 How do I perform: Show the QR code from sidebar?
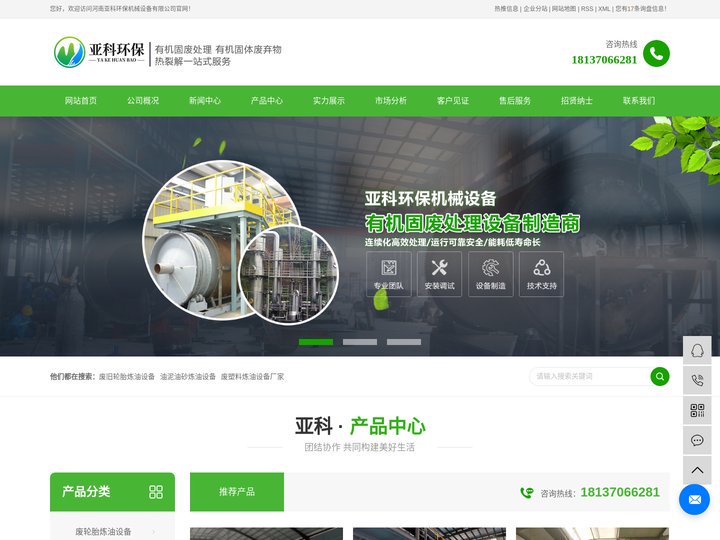point(697,410)
